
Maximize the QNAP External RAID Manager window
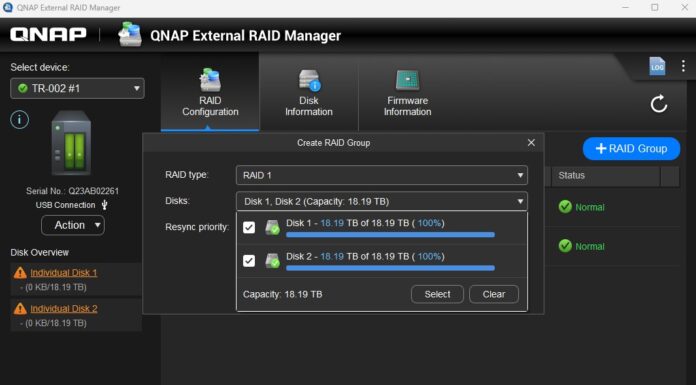coord(655,8)
